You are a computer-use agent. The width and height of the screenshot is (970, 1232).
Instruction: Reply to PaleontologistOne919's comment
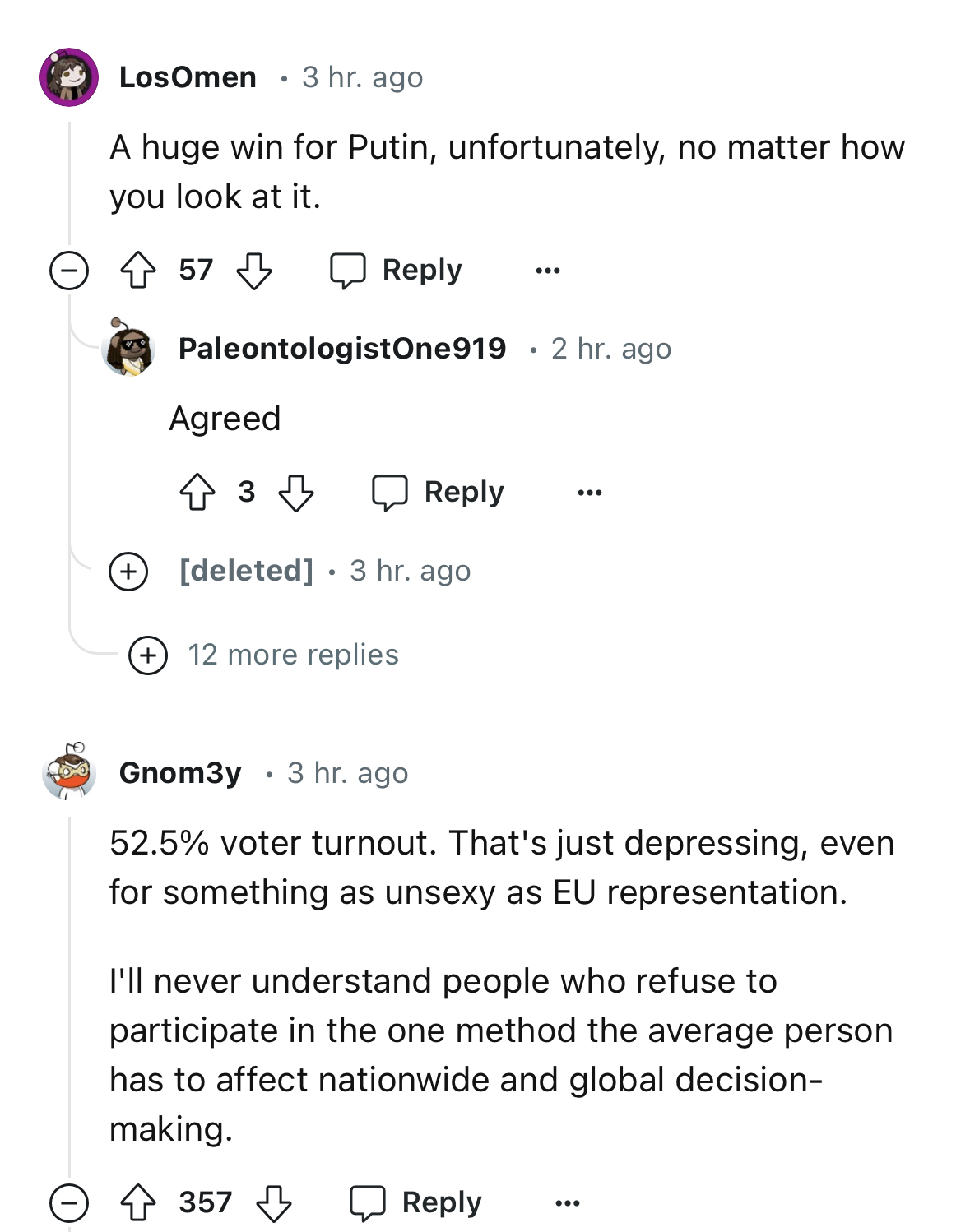tap(438, 493)
